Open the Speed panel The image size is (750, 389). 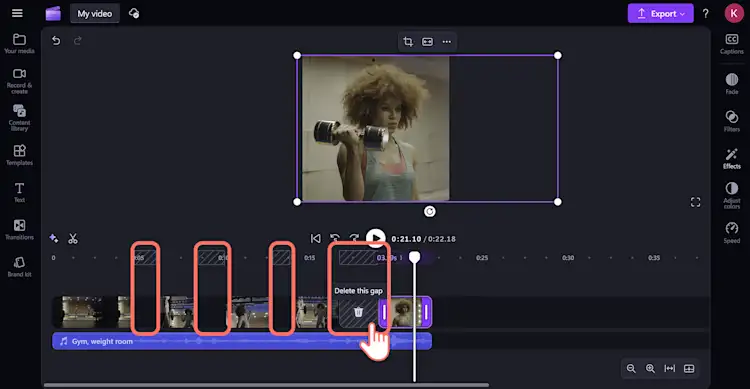731,233
